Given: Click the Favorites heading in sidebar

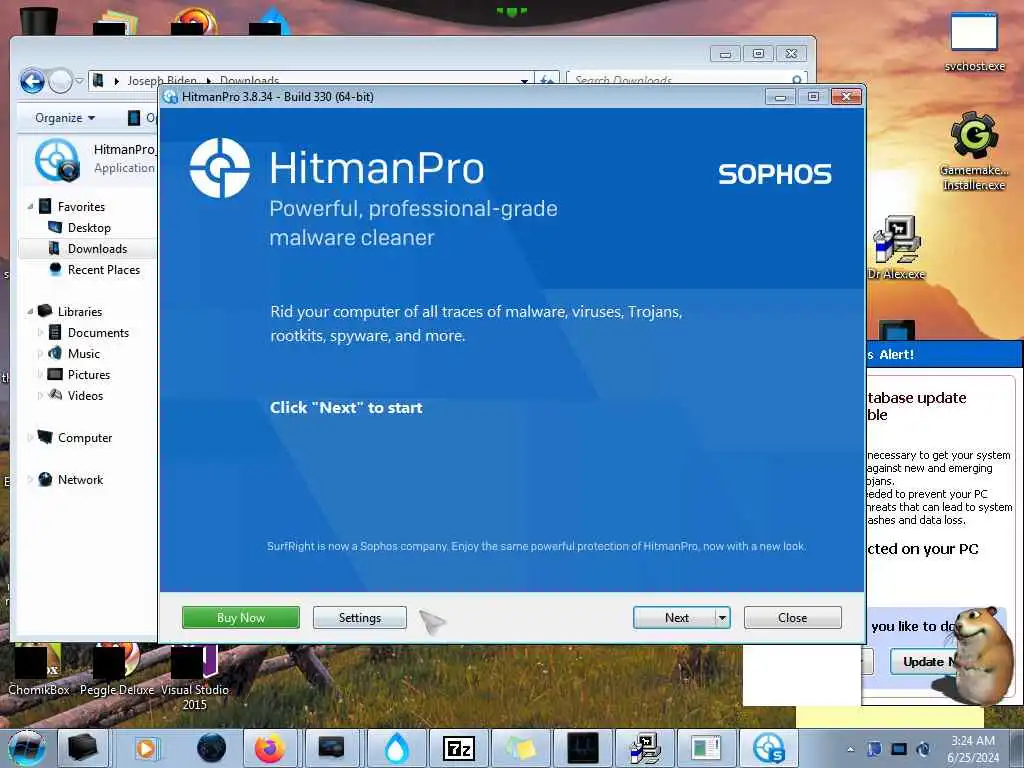Looking at the screenshot, I should (x=81, y=207).
